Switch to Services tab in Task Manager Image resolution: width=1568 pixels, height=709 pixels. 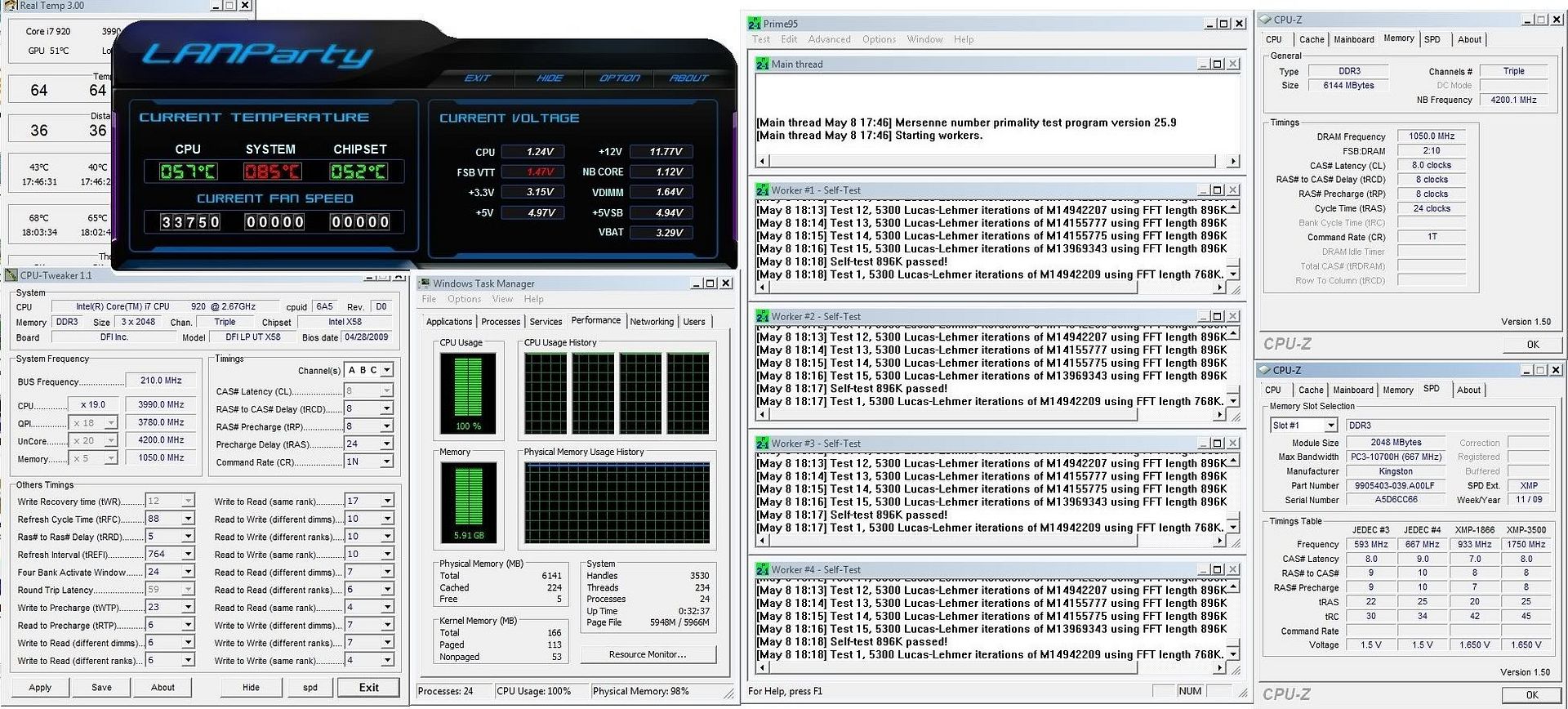click(x=546, y=322)
